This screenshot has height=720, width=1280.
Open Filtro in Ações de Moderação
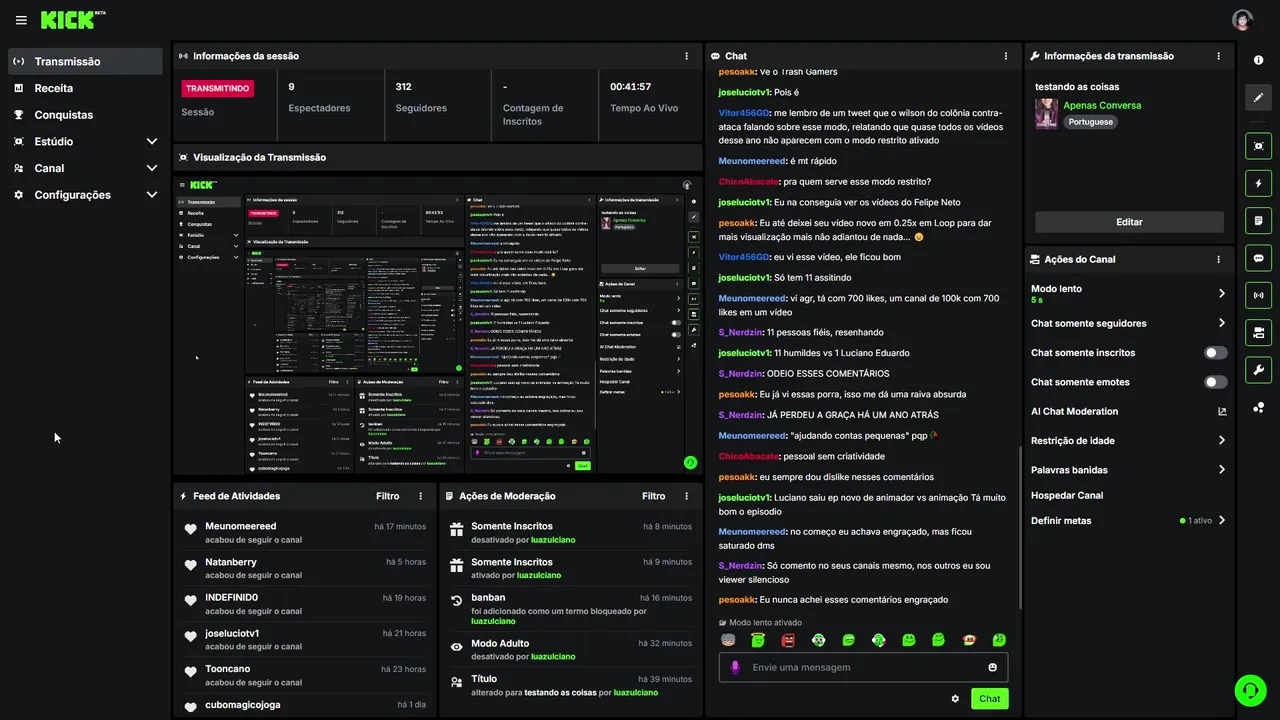click(653, 496)
